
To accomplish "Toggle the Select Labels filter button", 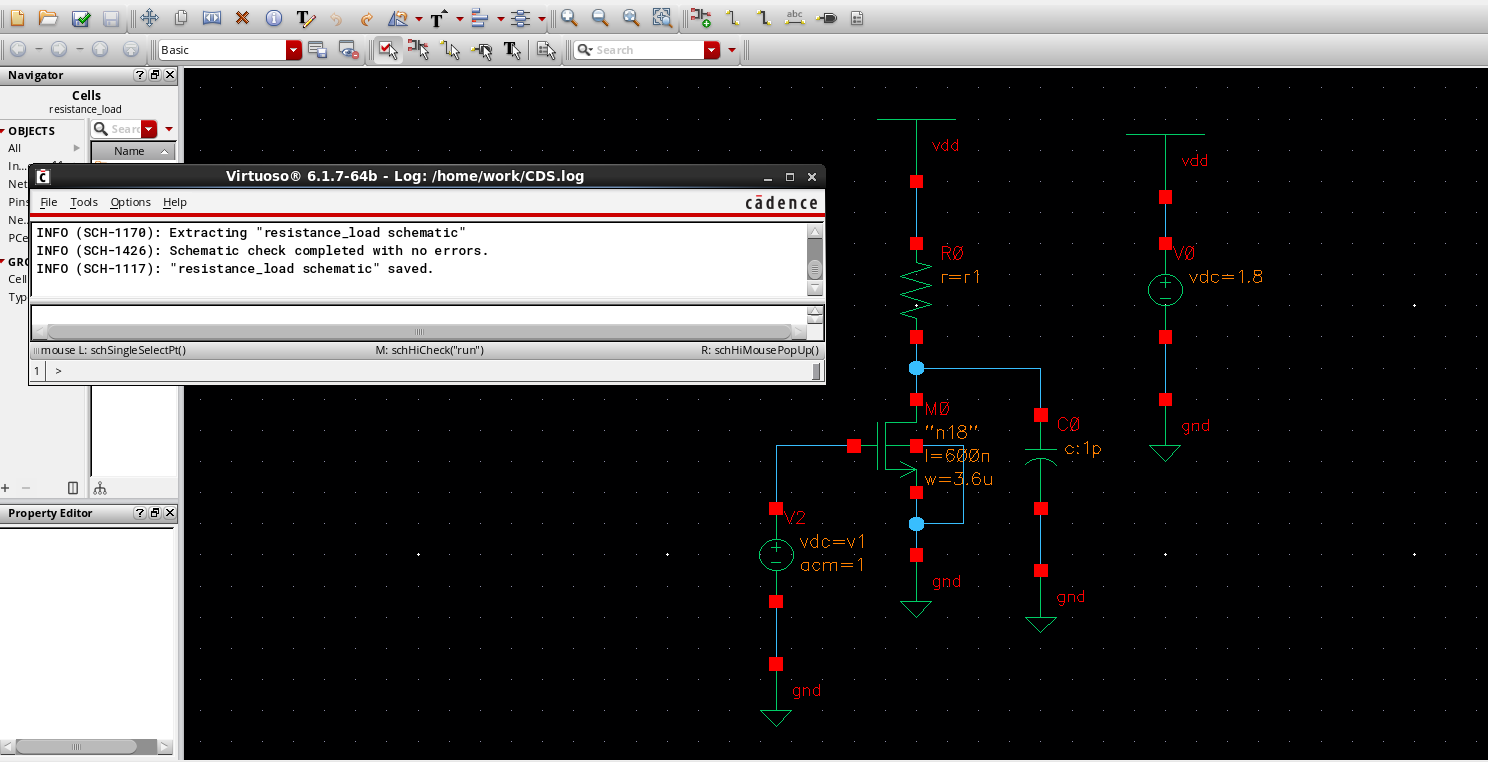I will pyautogui.click(x=512, y=50).
